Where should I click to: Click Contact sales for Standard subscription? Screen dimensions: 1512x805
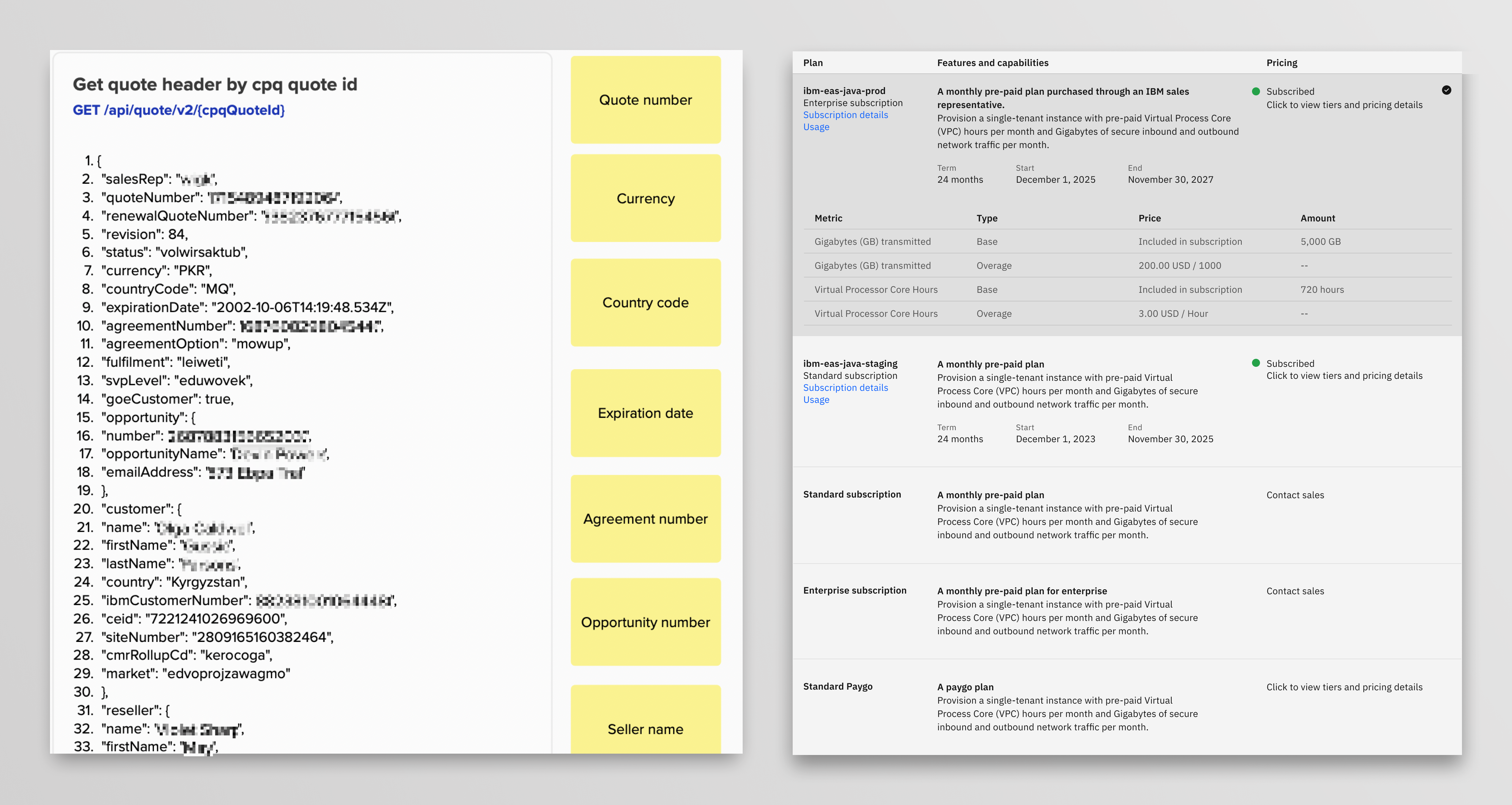pyautogui.click(x=1295, y=495)
